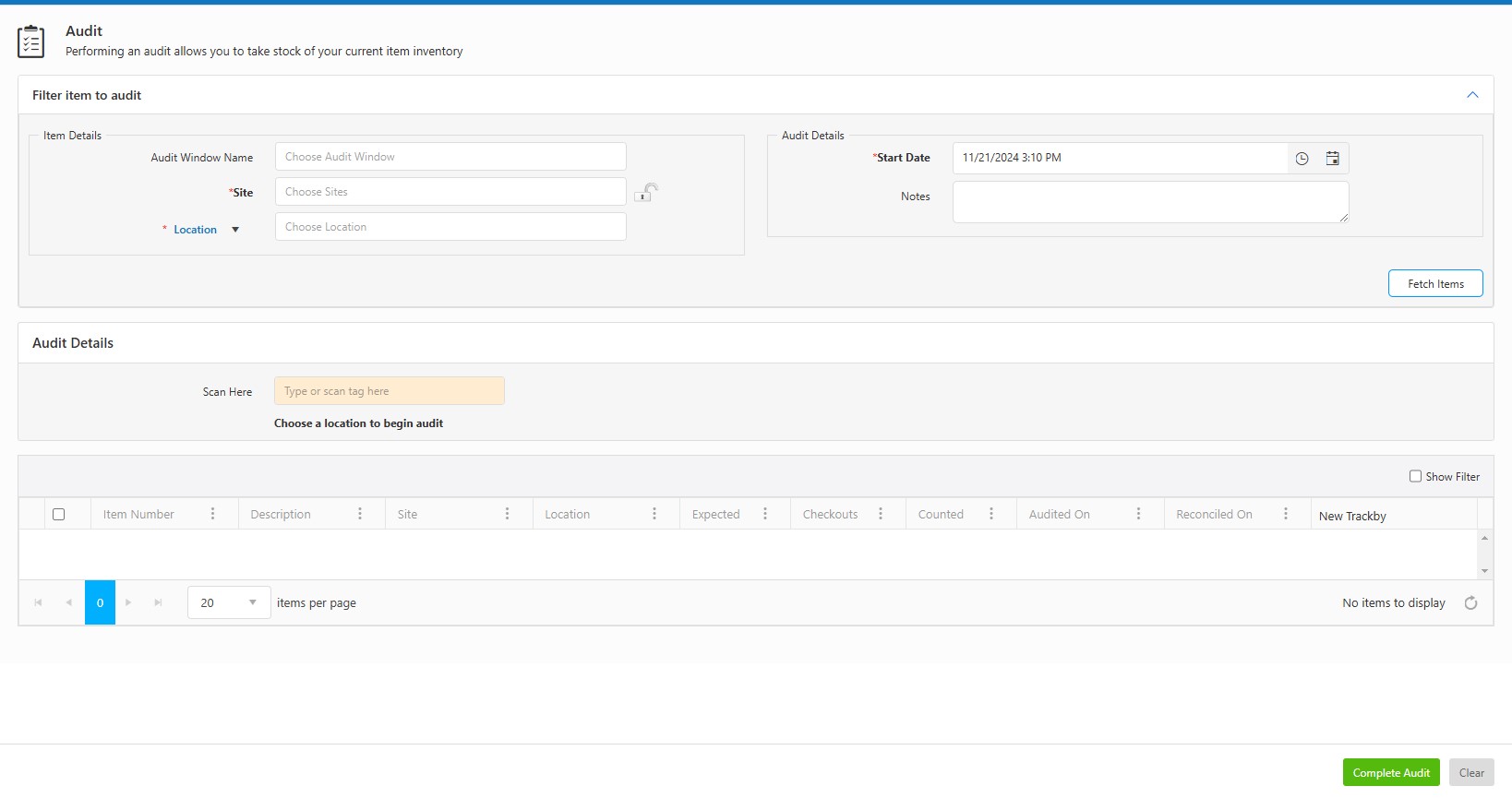
Task: Go to the next page of results
Action: 128,602
